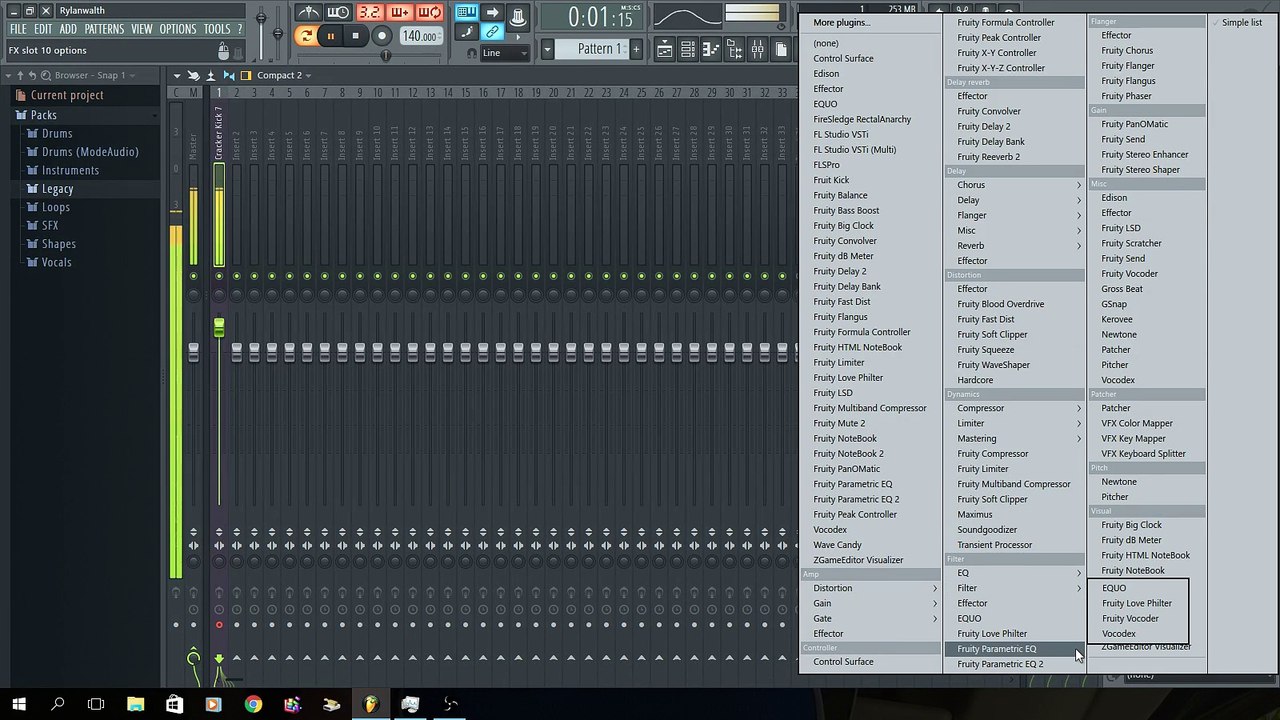Choose VFX Keyboard Splitter entry

click(1143, 454)
